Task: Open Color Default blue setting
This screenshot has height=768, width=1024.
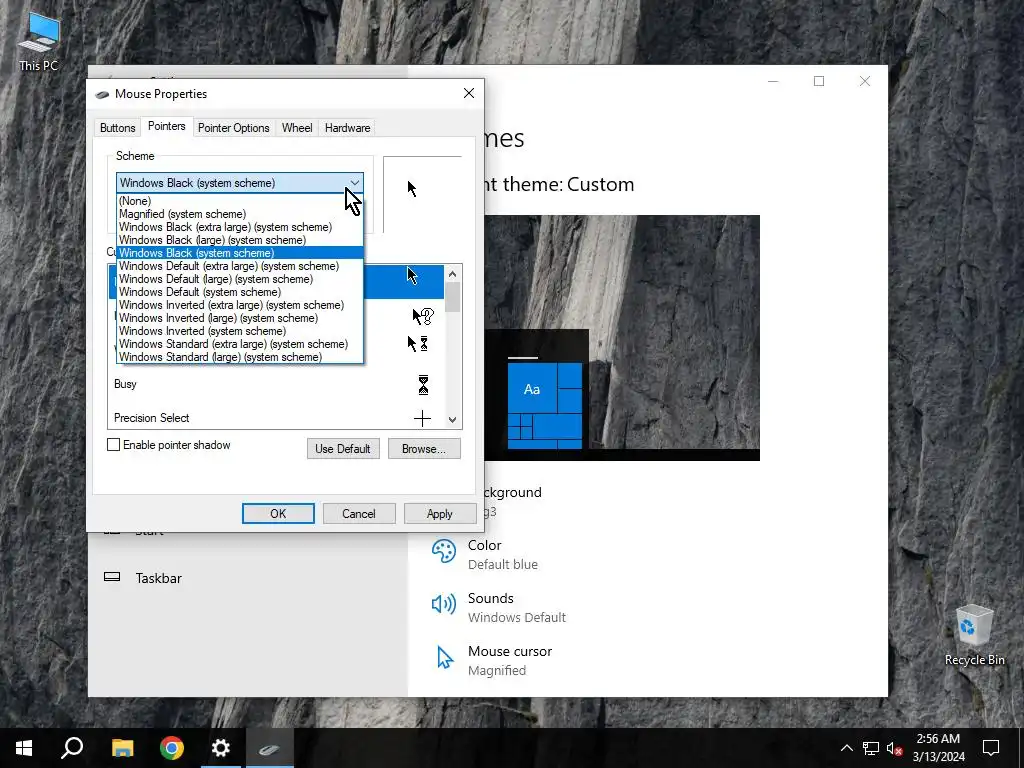Action: coord(503,554)
